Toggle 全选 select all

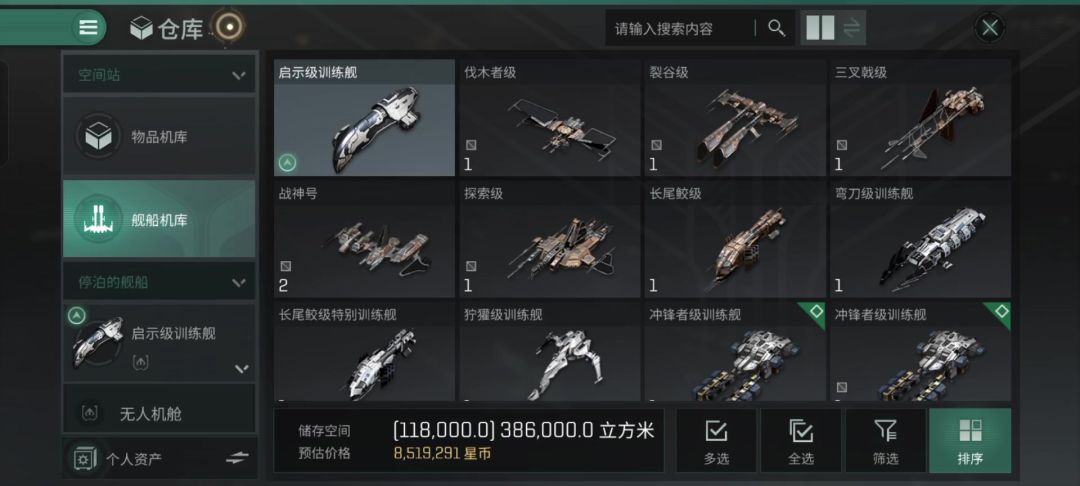point(801,441)
